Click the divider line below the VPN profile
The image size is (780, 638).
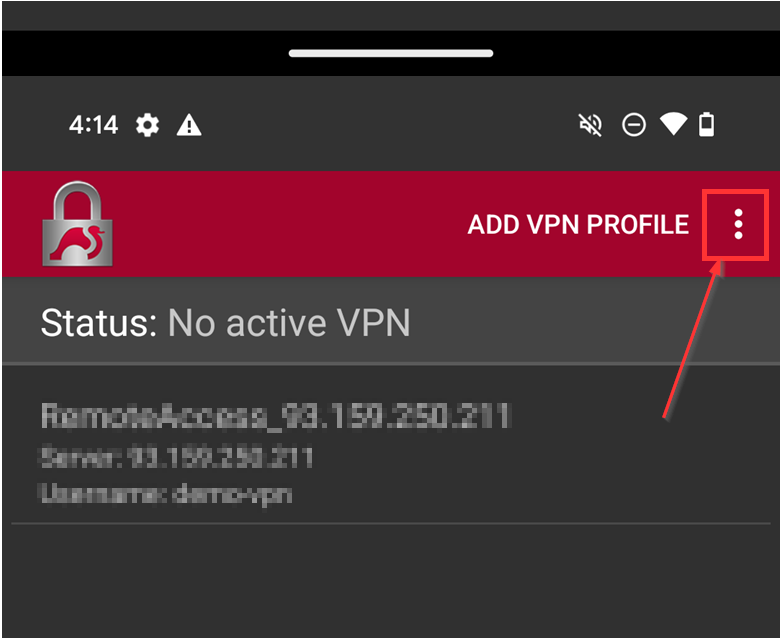[x=390, y=523]
